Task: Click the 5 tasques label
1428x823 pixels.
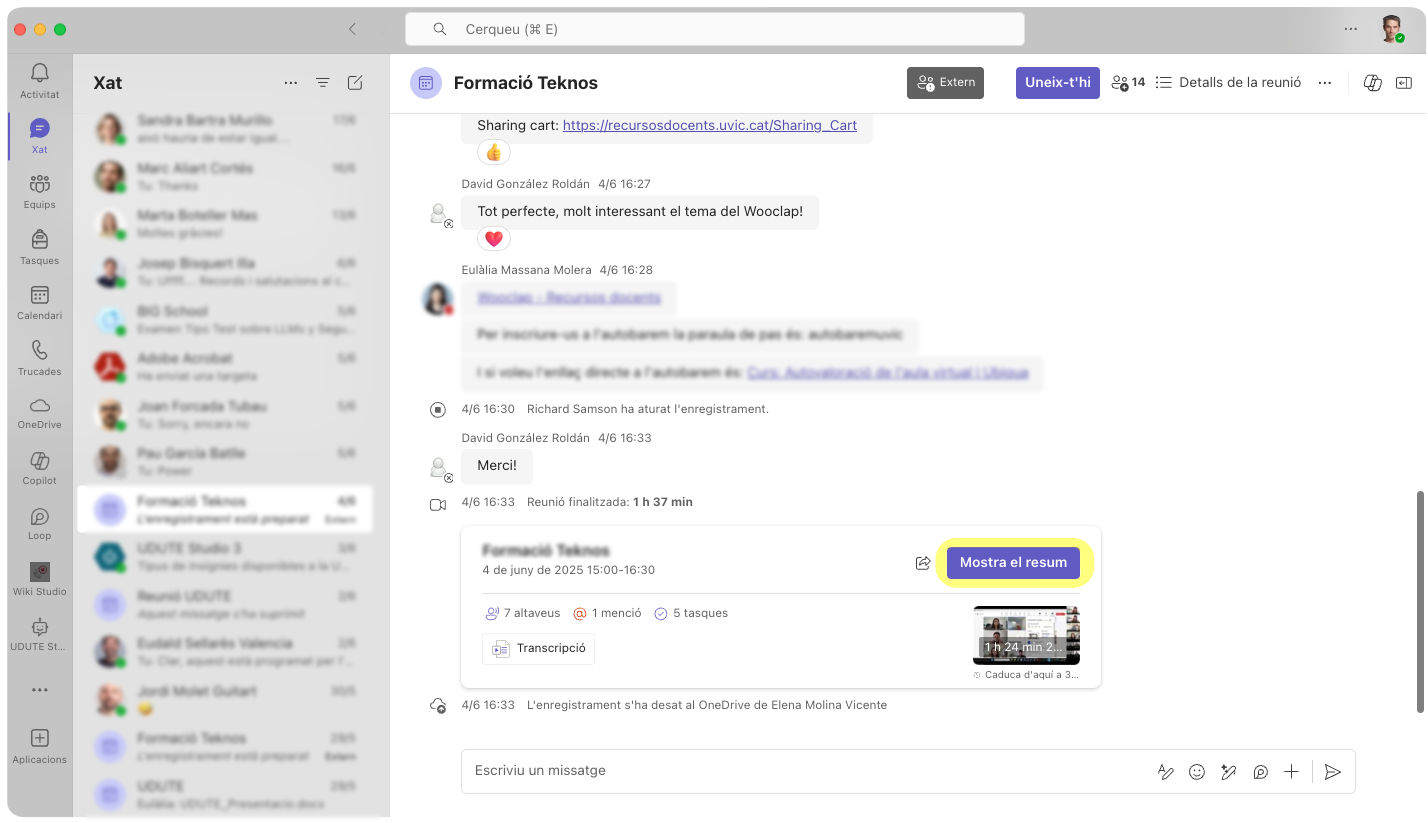Action: click(x=691, y=613)
